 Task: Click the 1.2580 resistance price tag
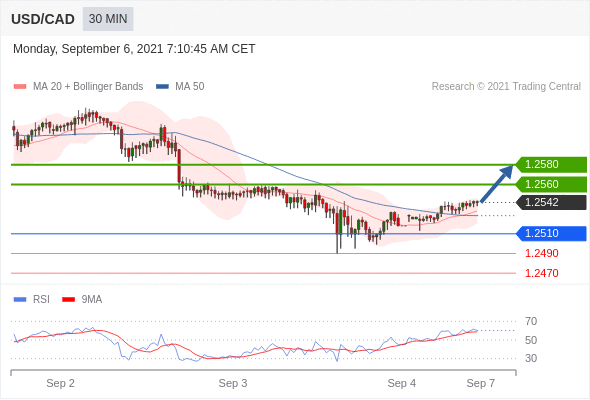tap(551, 164)
